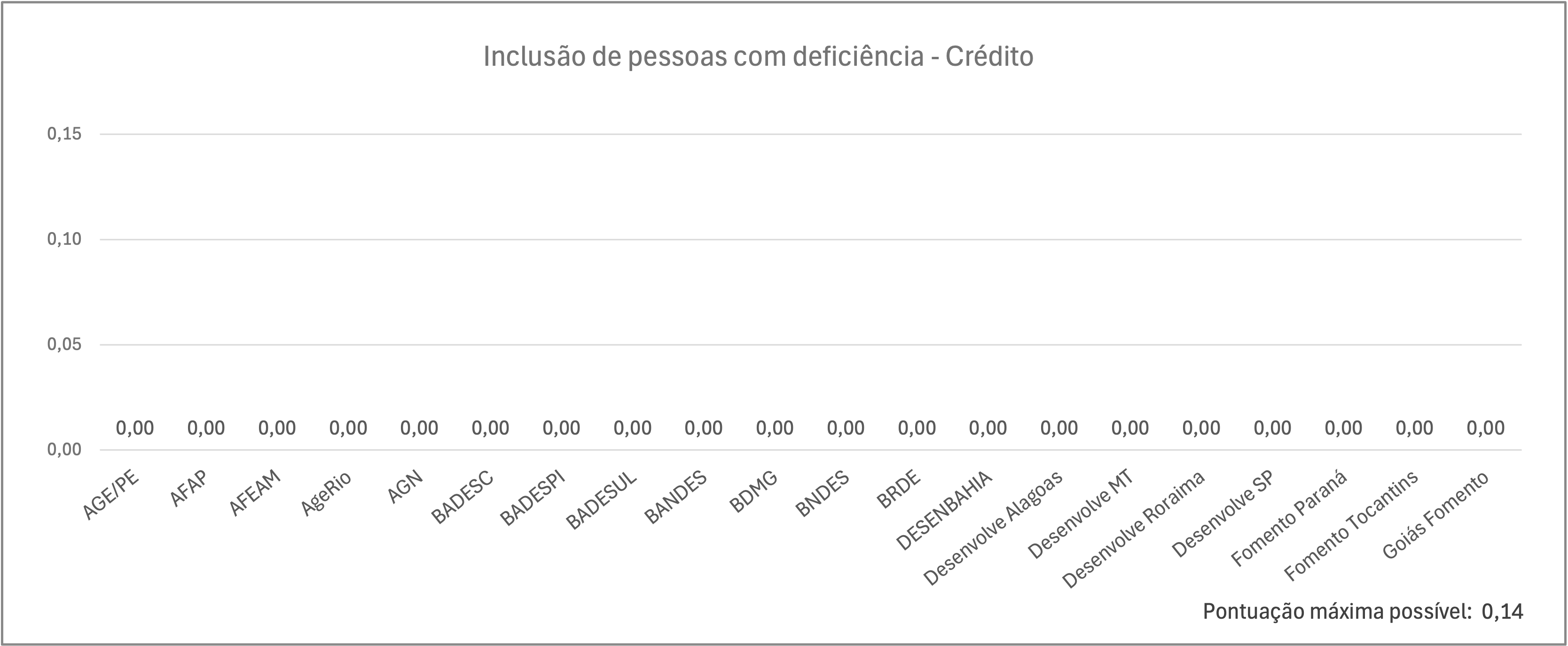This screenshot has height=646, width=1568.
Task: Select the BDMG category label
Action: (x=753, y=491)
